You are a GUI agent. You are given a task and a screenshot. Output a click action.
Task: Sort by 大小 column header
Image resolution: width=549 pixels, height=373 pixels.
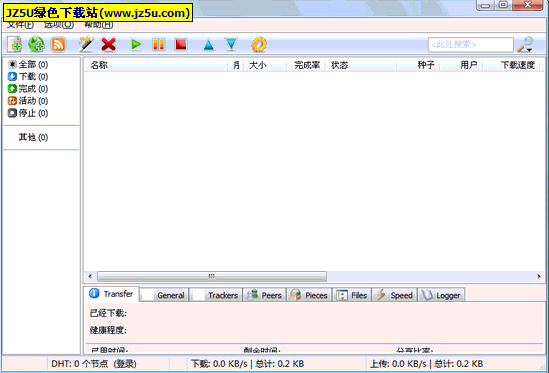pos(264,65)
